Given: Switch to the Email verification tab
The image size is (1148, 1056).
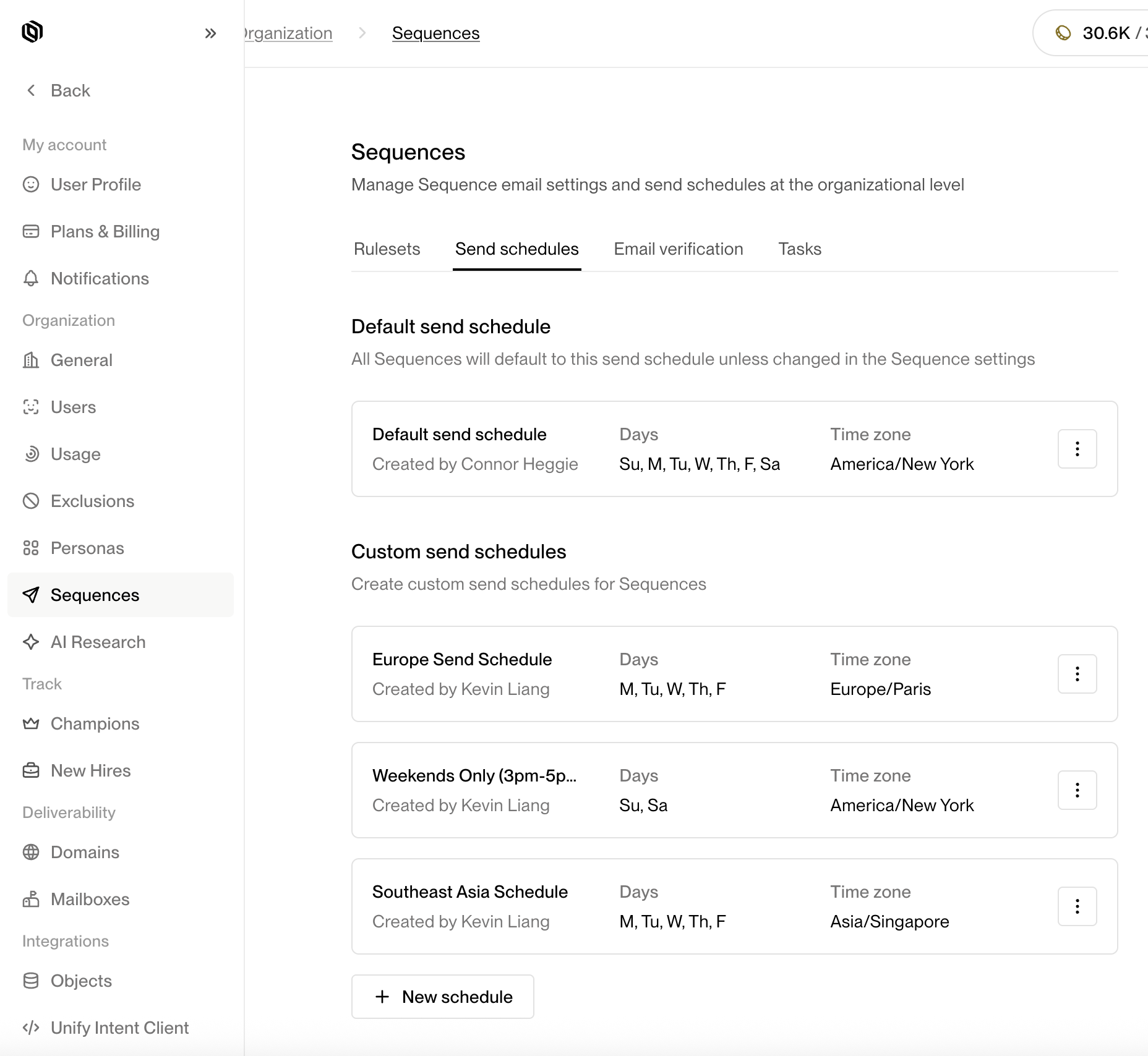Looking at the screenshot, I should 678,249.
